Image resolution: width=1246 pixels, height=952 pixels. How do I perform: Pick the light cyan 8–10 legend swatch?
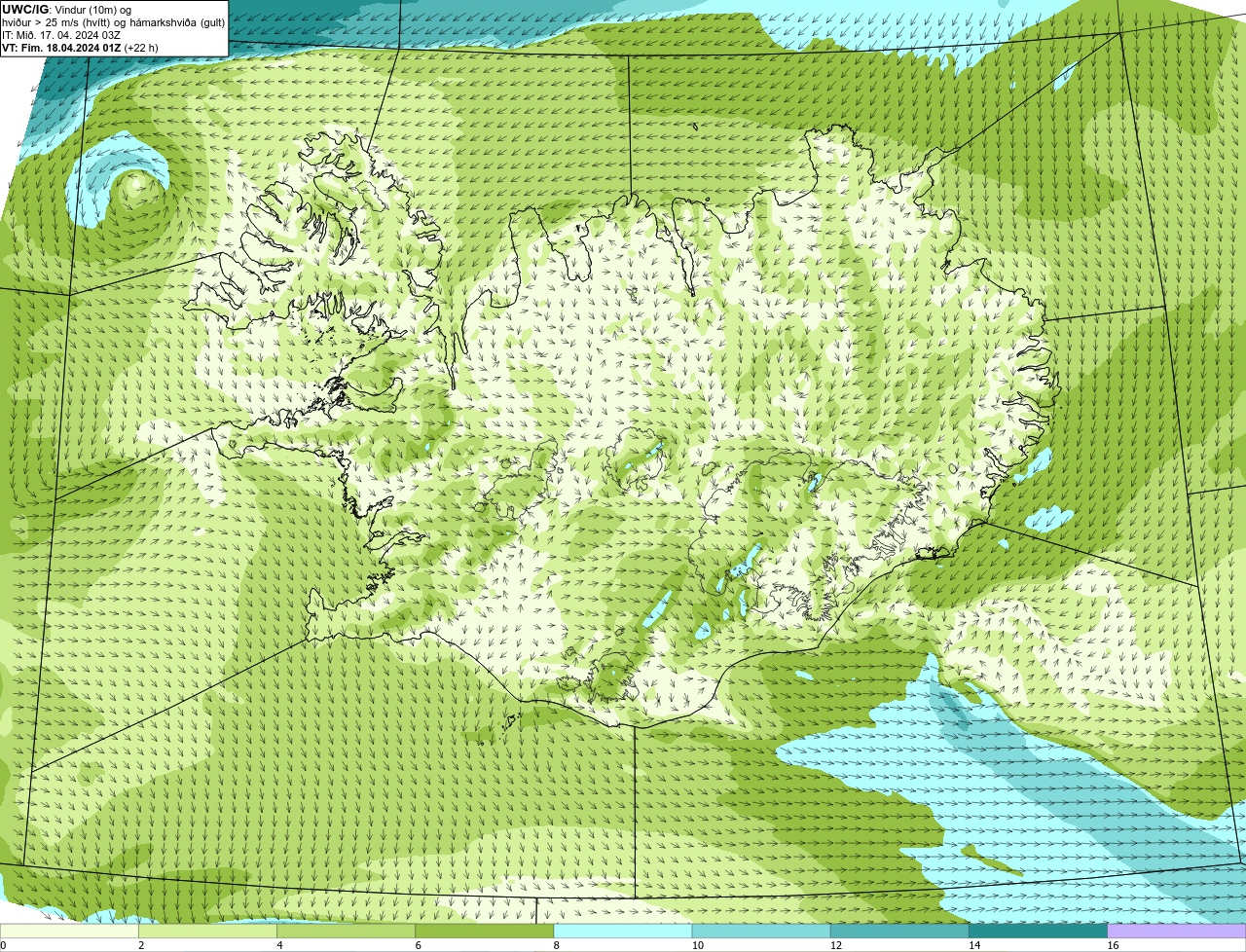[x=623, y=931]
